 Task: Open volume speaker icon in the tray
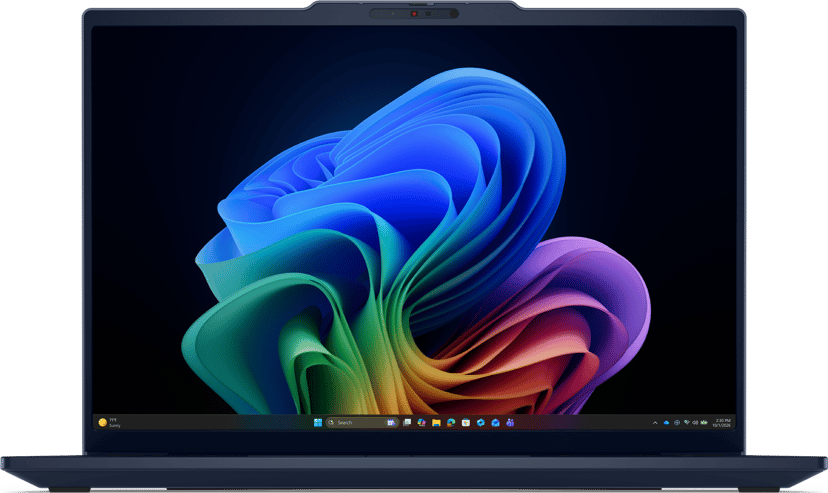(695, 423)
